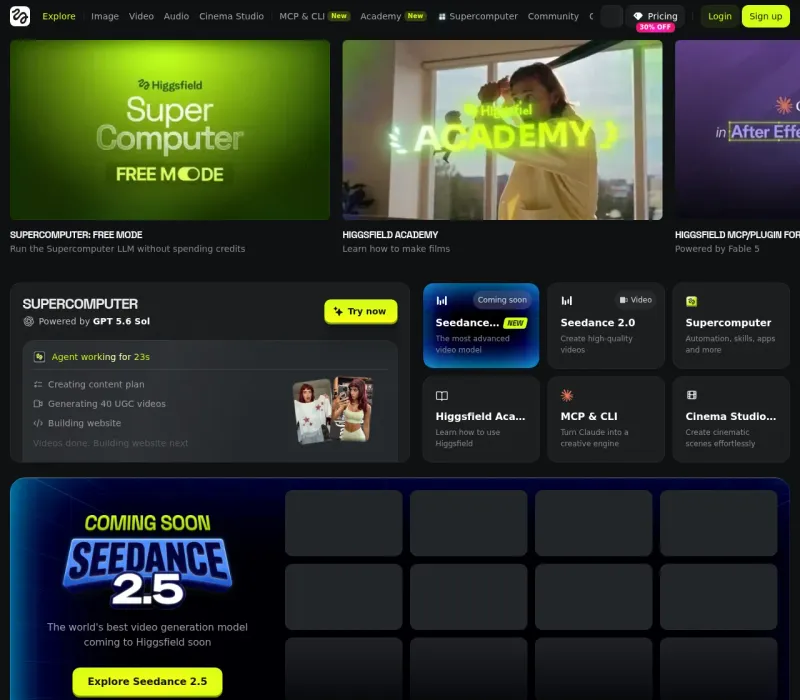This screenshot has height=700, width=800.
Task: Open Community nav item
Action: pyautogui.click(x=553, y=16)
